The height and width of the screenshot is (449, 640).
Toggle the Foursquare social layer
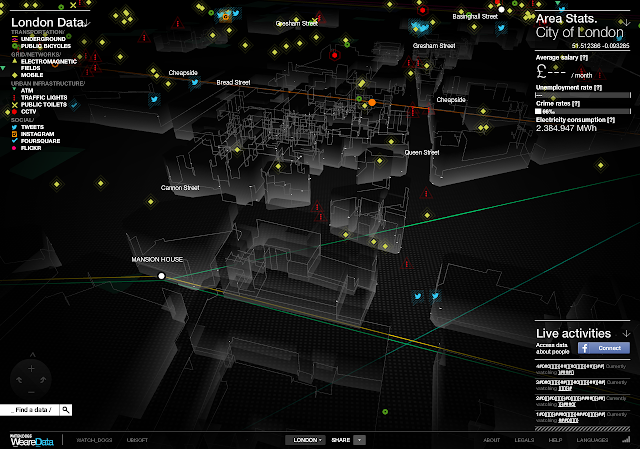36,141
